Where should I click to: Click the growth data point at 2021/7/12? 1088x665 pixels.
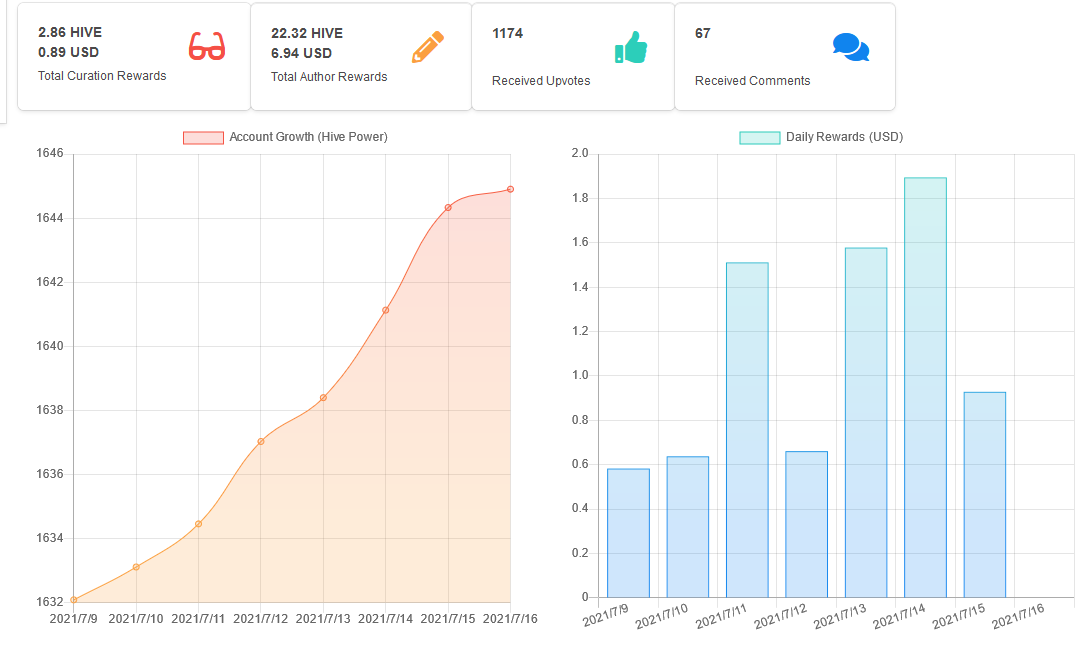(x=261, y=441)
